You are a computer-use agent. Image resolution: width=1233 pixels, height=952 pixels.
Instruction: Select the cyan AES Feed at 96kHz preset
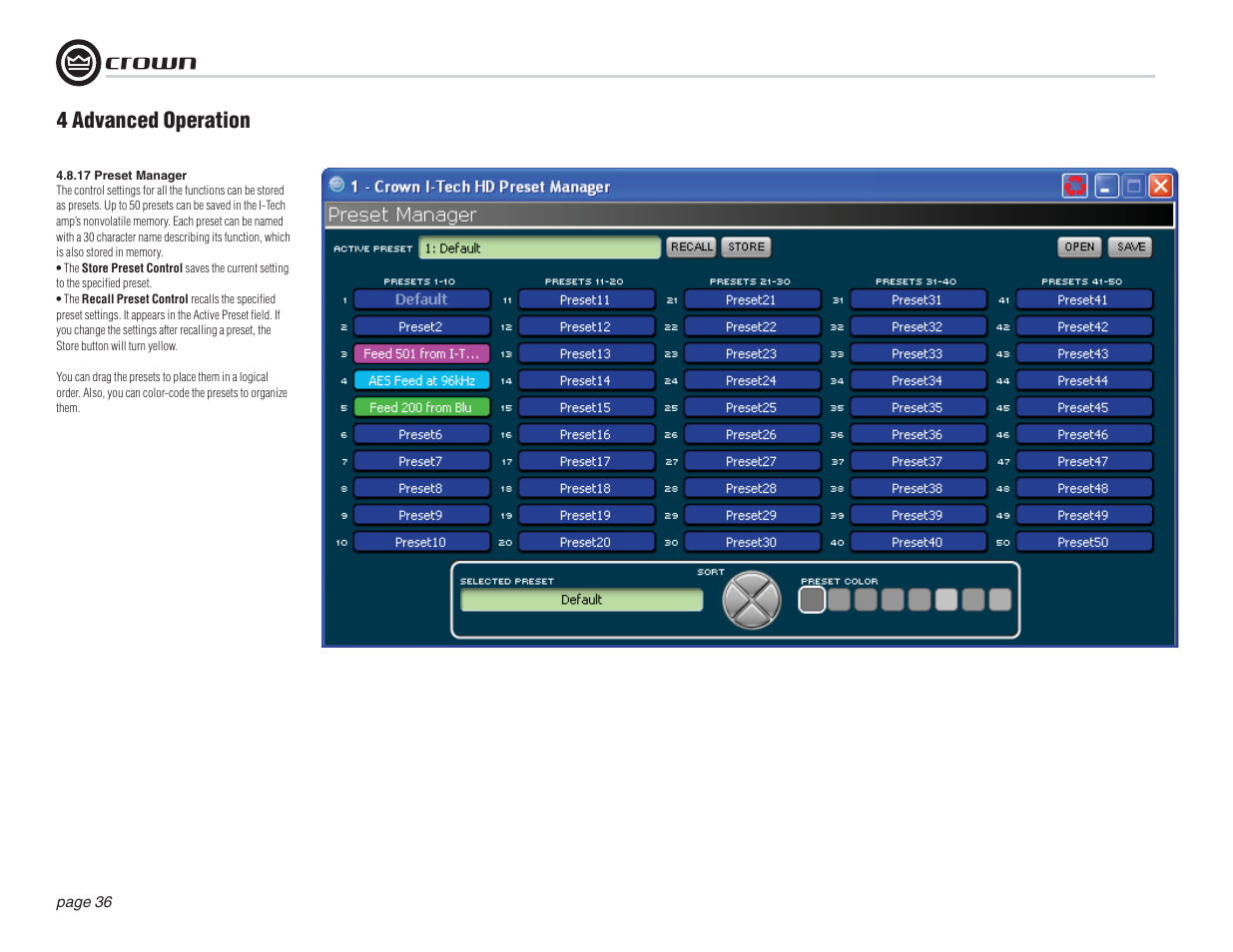[421, 380]
